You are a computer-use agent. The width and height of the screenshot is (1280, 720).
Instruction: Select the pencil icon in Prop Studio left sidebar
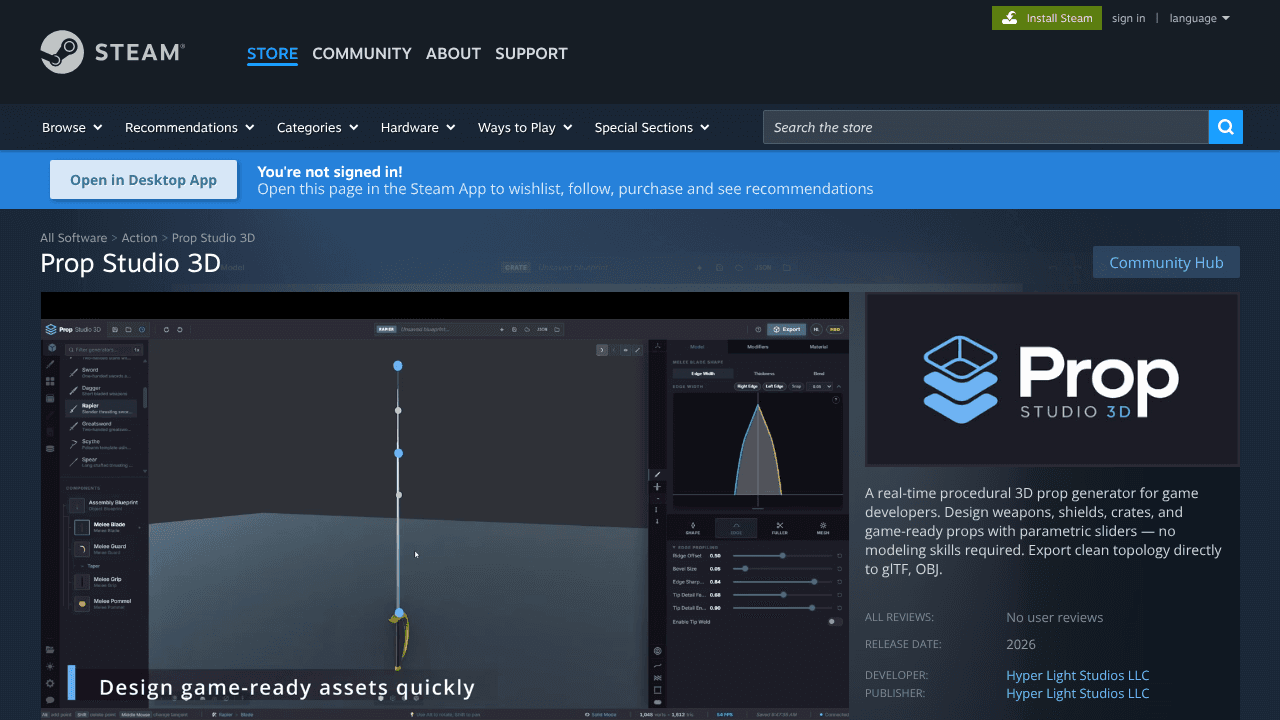point(50,365)
